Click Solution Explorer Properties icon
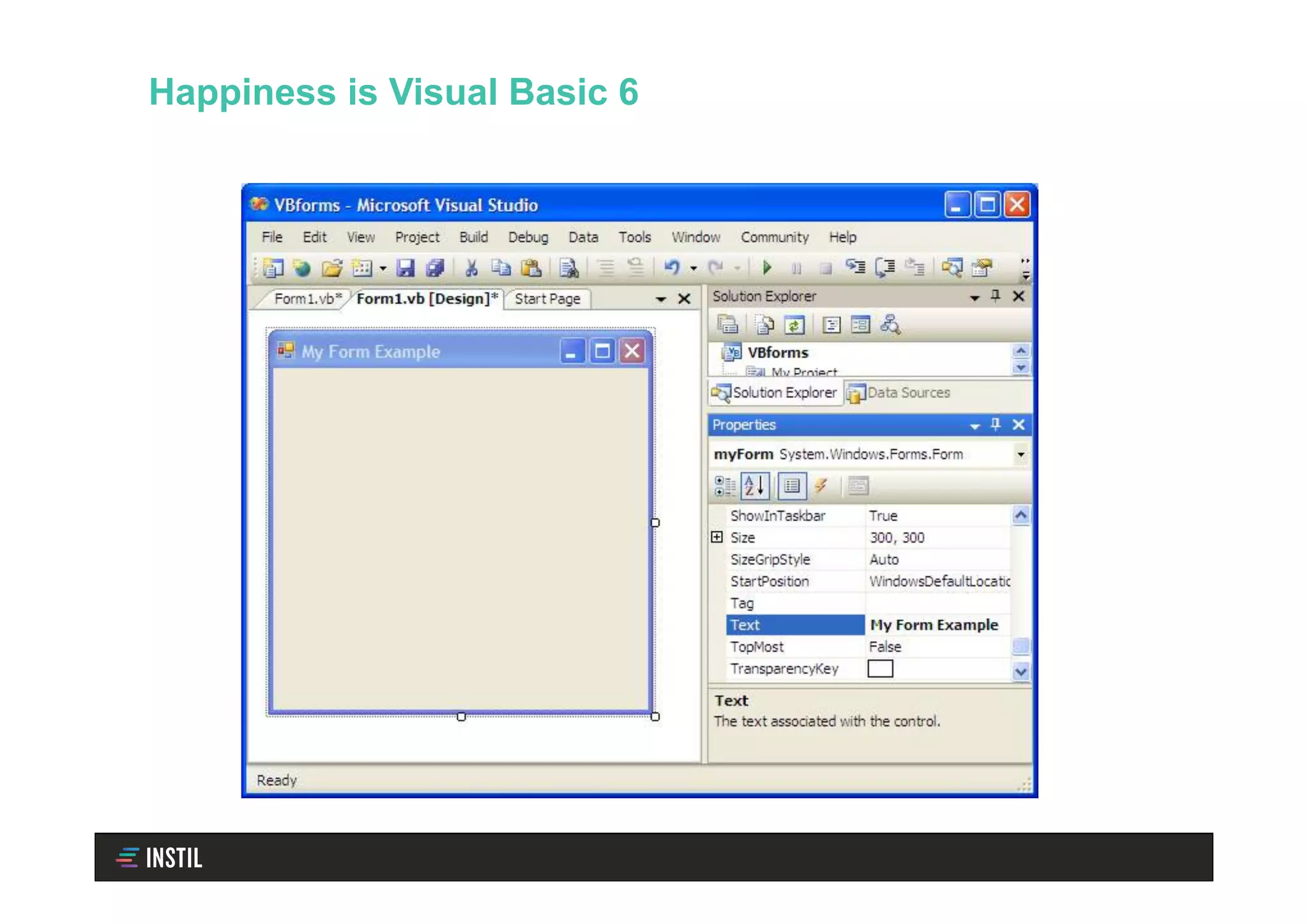Screen dimensions: 1308x924 click(x=727, y=325)
